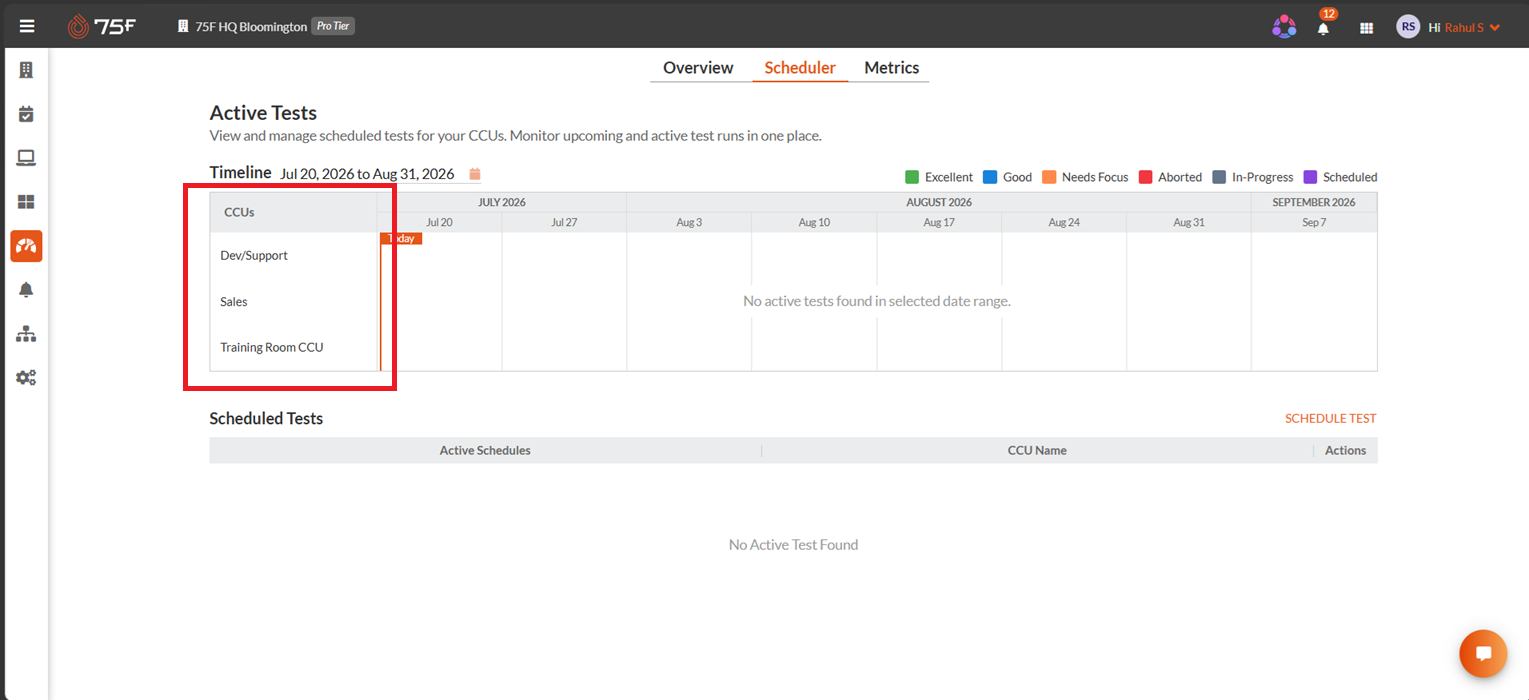The height and width of the screenshot is (700, 1529).
Task: Switch to the Scheduler tab
Action: [800, 68]
